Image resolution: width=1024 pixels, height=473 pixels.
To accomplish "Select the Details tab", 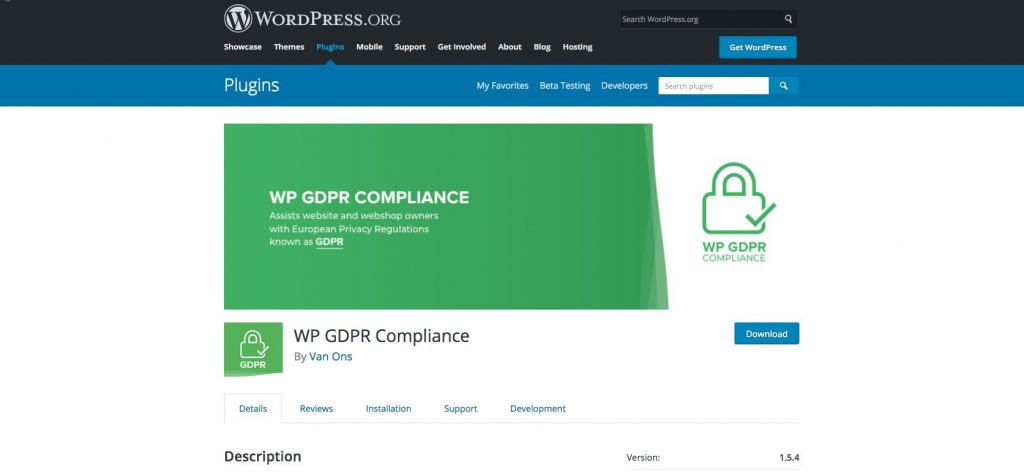I will [x=253, y=408].
